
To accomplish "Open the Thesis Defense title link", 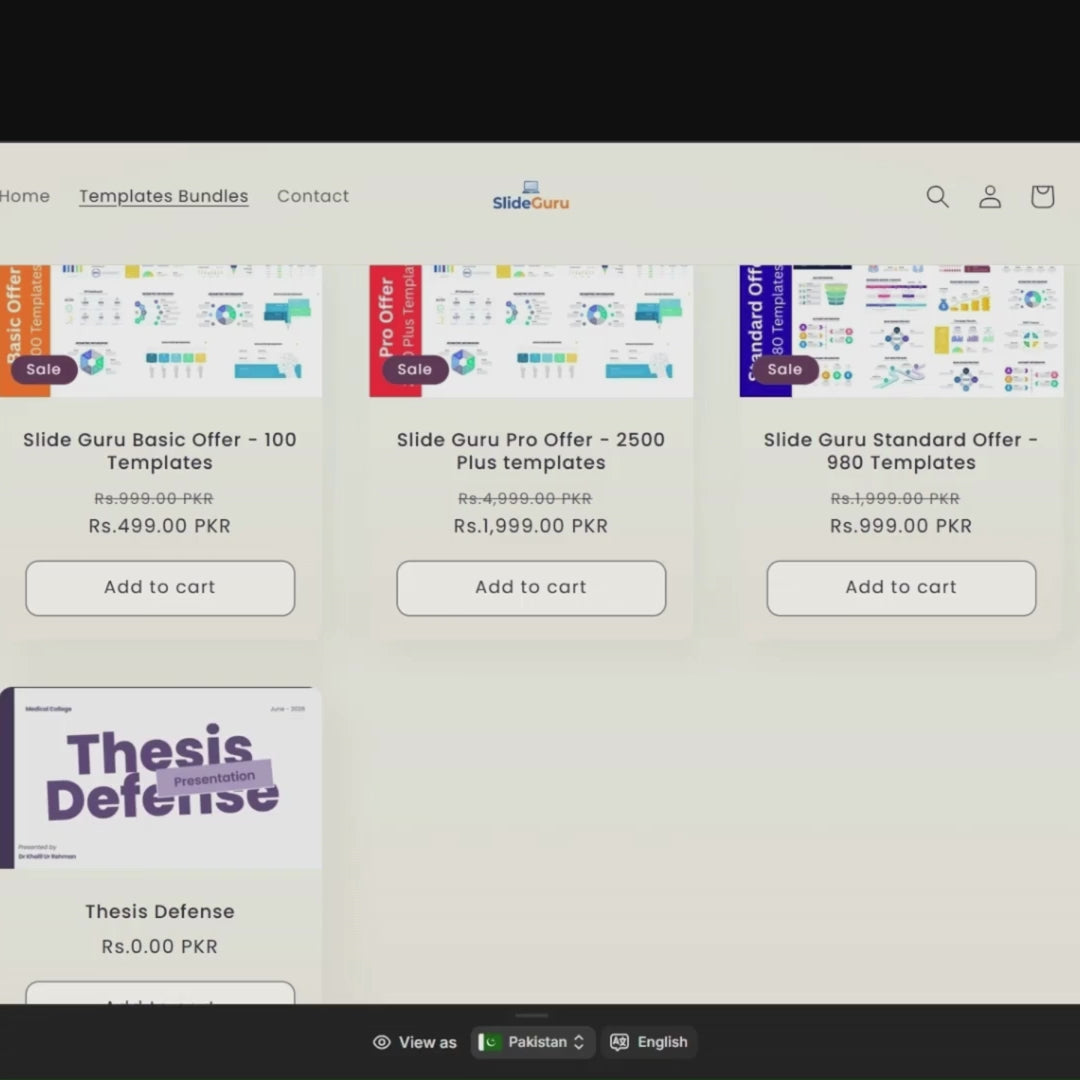I will pos(160,911).
